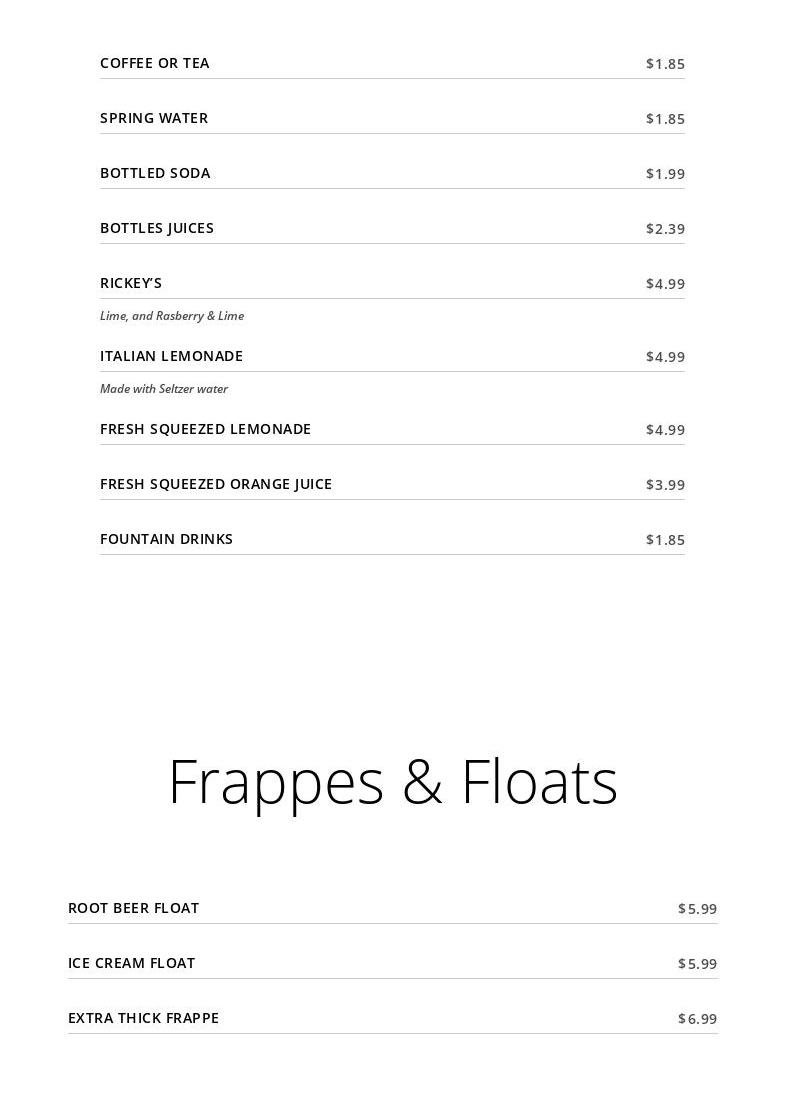Click the ITALIAN LEMONADE menu item
Image resolution: width=785 pixels, height=1097 pixels.
(x=171, y=356)
